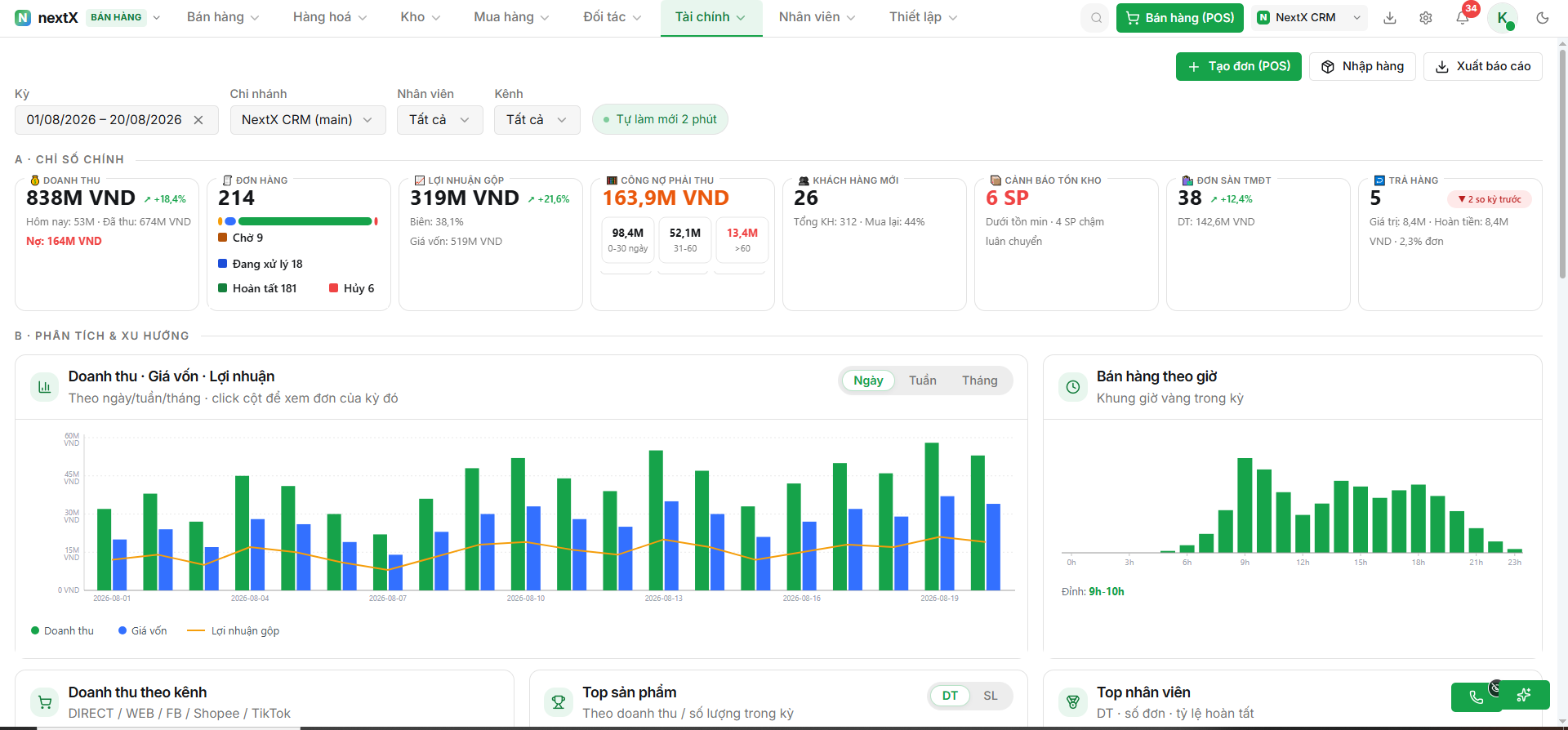The width and height of the screenshot is (1568, 730).
Task: Open the Thiết lập menu
Action: 923,17
